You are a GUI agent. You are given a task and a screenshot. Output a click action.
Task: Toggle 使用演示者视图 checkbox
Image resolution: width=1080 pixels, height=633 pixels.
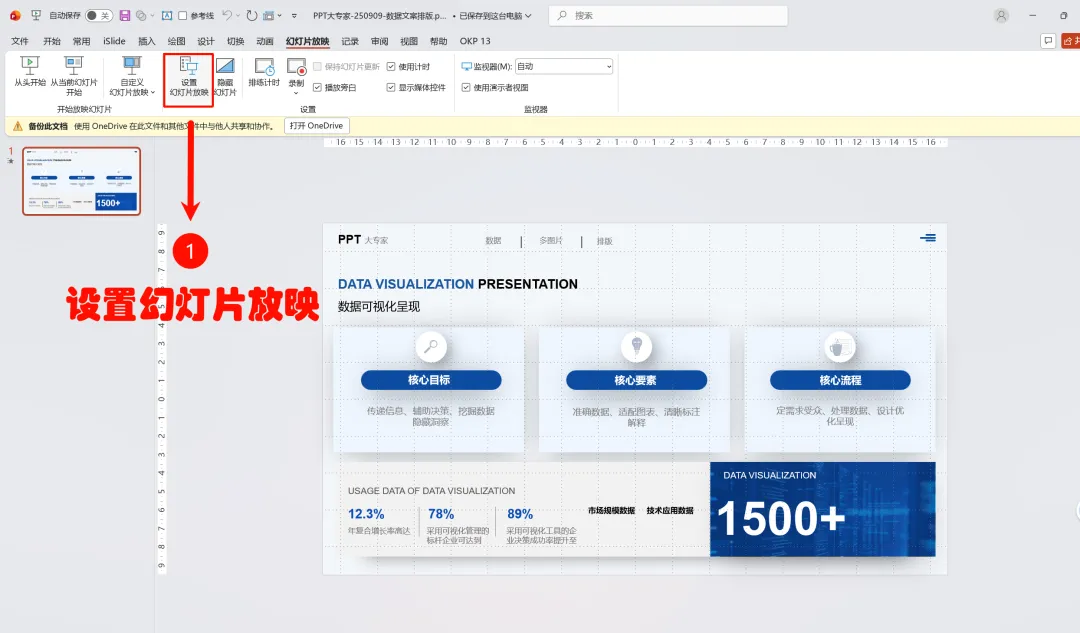click(466, 87)
